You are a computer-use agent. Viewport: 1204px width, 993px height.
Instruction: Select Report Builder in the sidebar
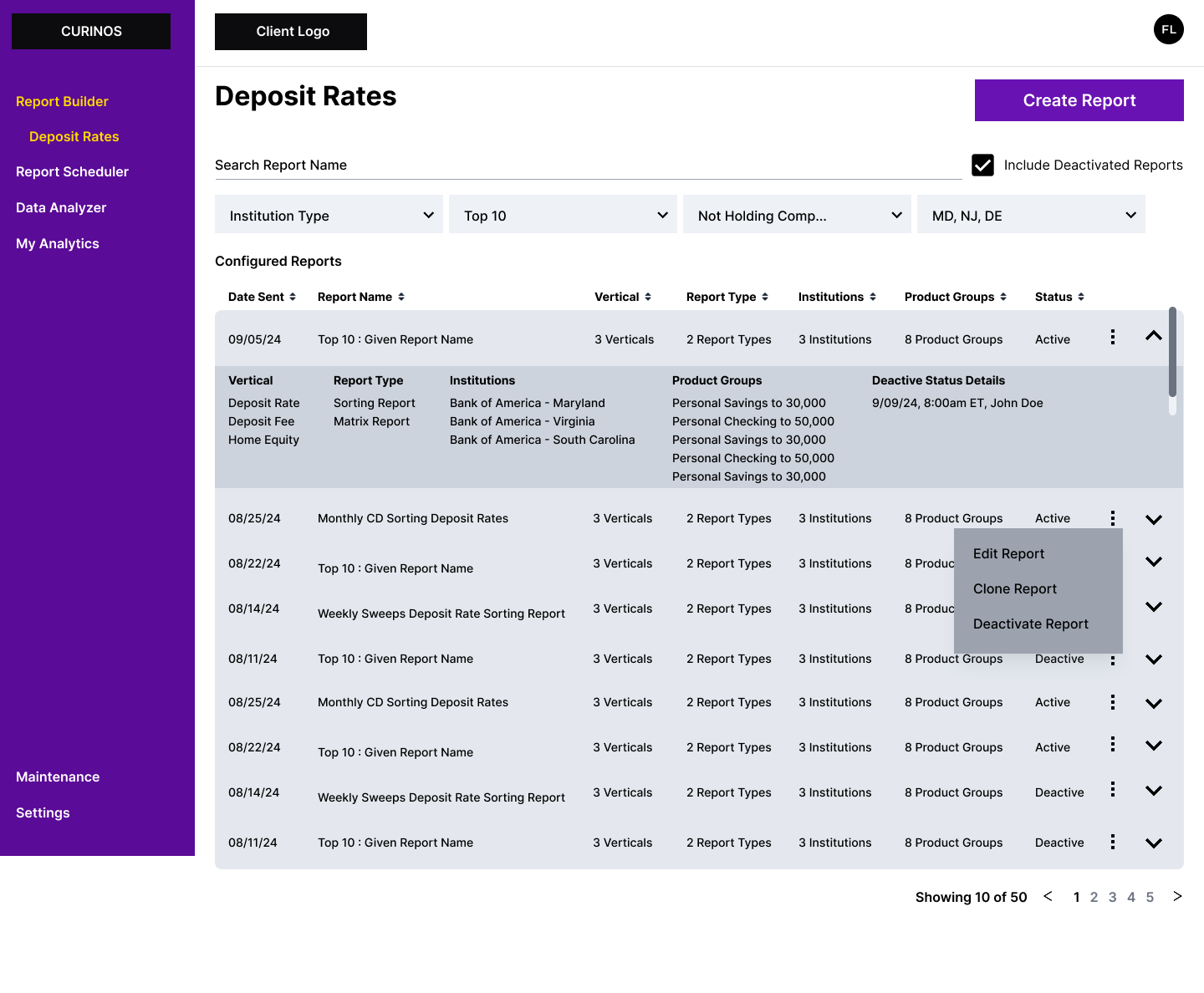coord(62,101)
